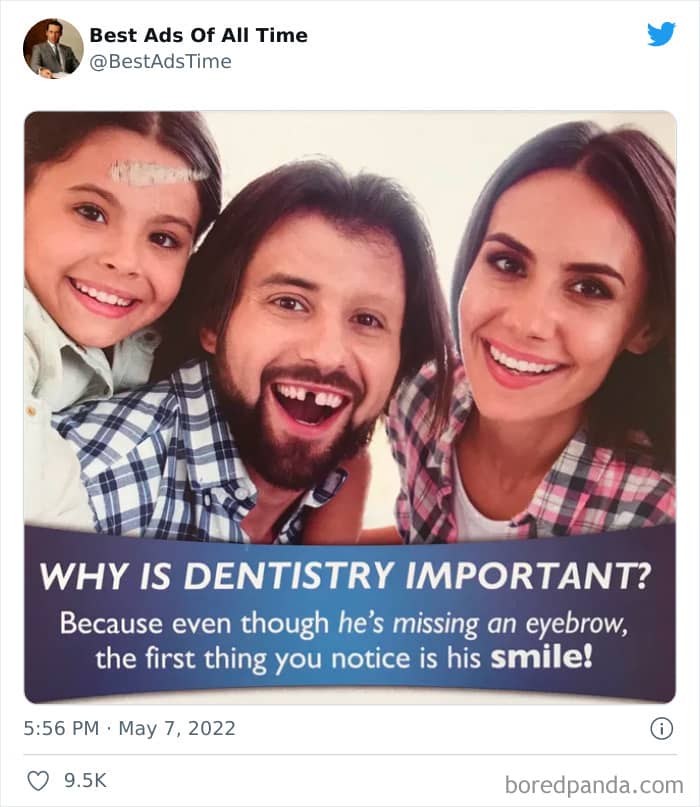Open the tweet info circle icon
Image resolution: width=700 pixels, height=807 pixels.
coord(661,728)
